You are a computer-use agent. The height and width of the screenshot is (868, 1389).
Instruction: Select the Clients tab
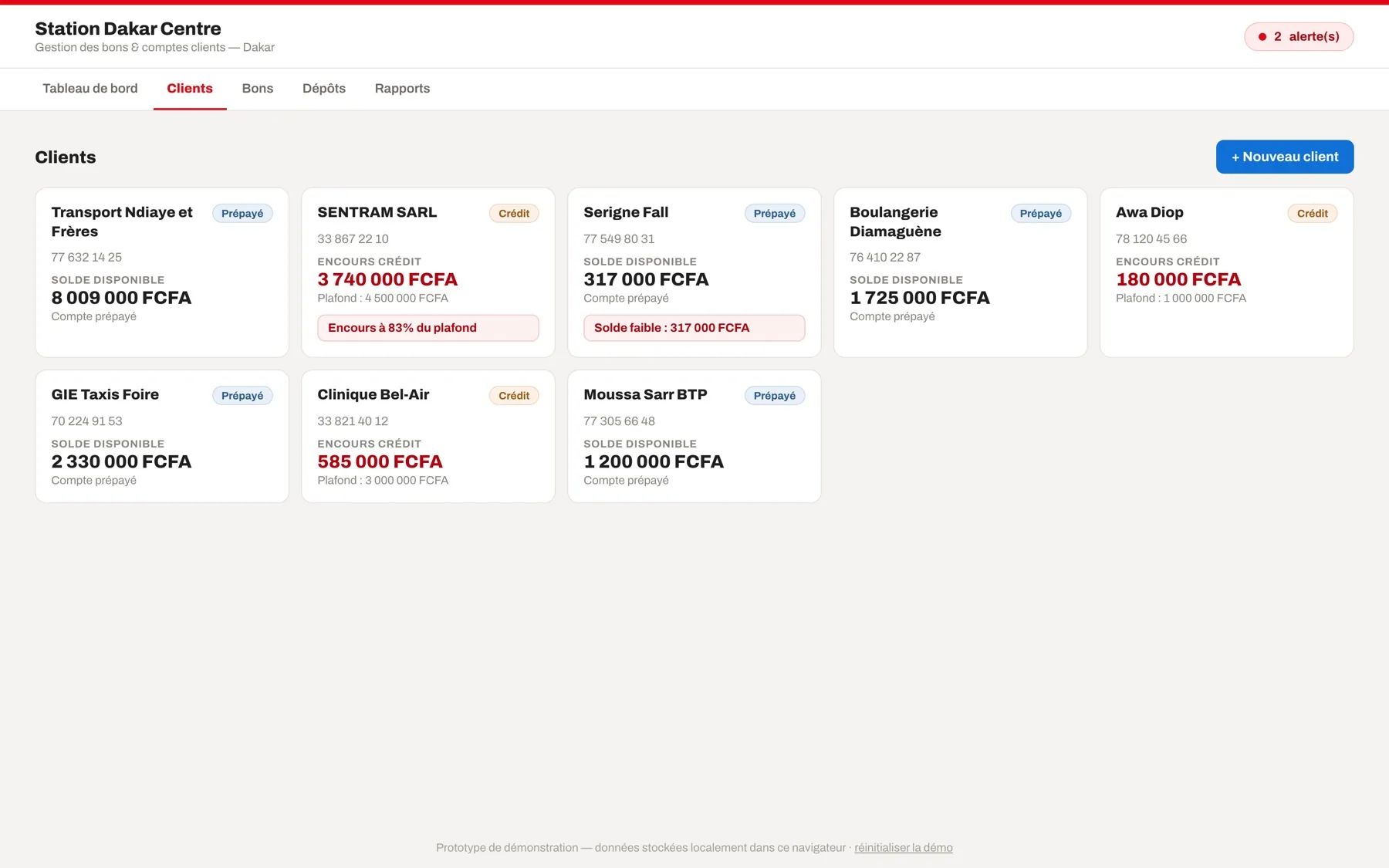189,89
